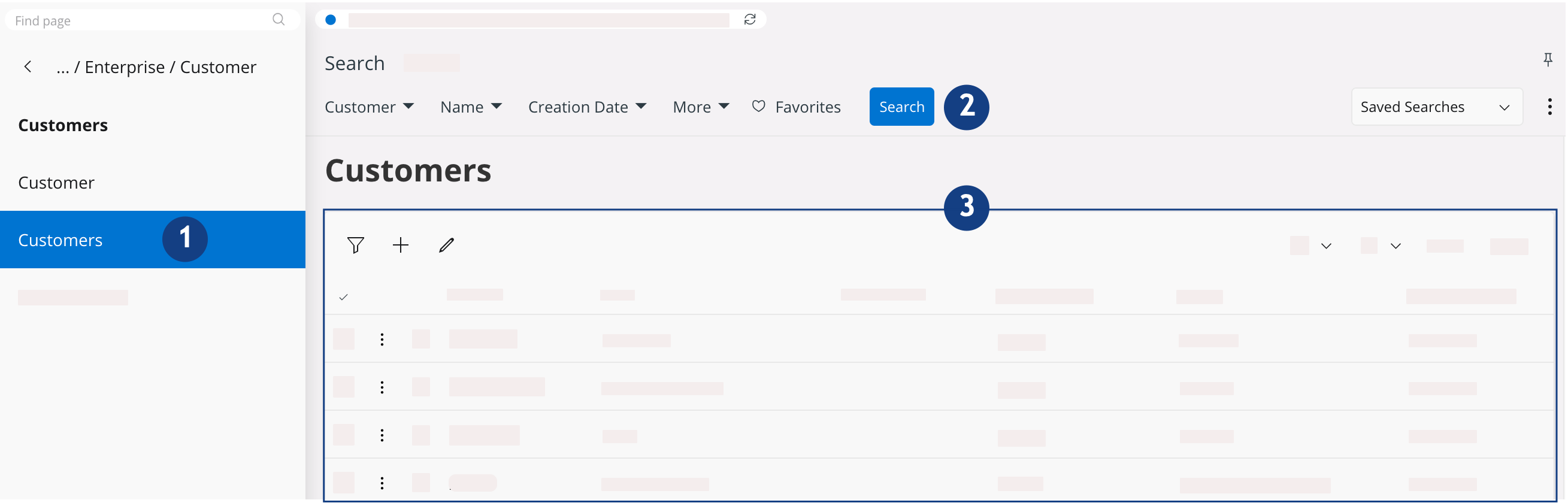Screen dimensions: 1568x503
Task: Click into the Find page search field
Action: (x=140, y=21)
